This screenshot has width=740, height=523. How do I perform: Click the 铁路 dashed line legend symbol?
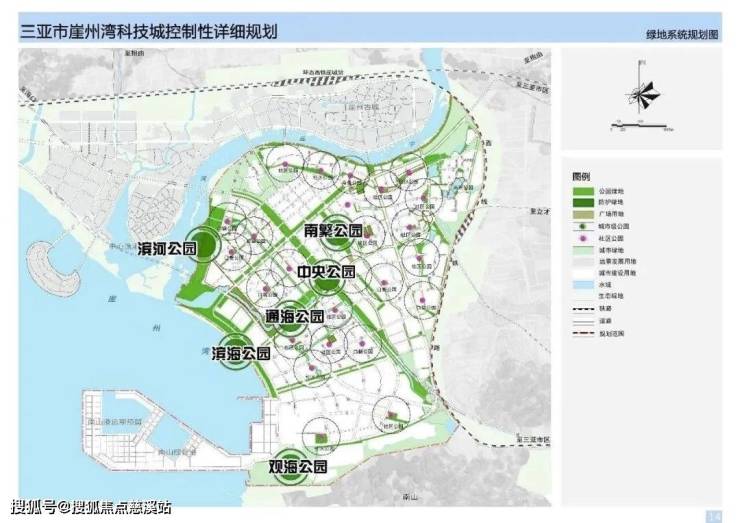[583, 309]
